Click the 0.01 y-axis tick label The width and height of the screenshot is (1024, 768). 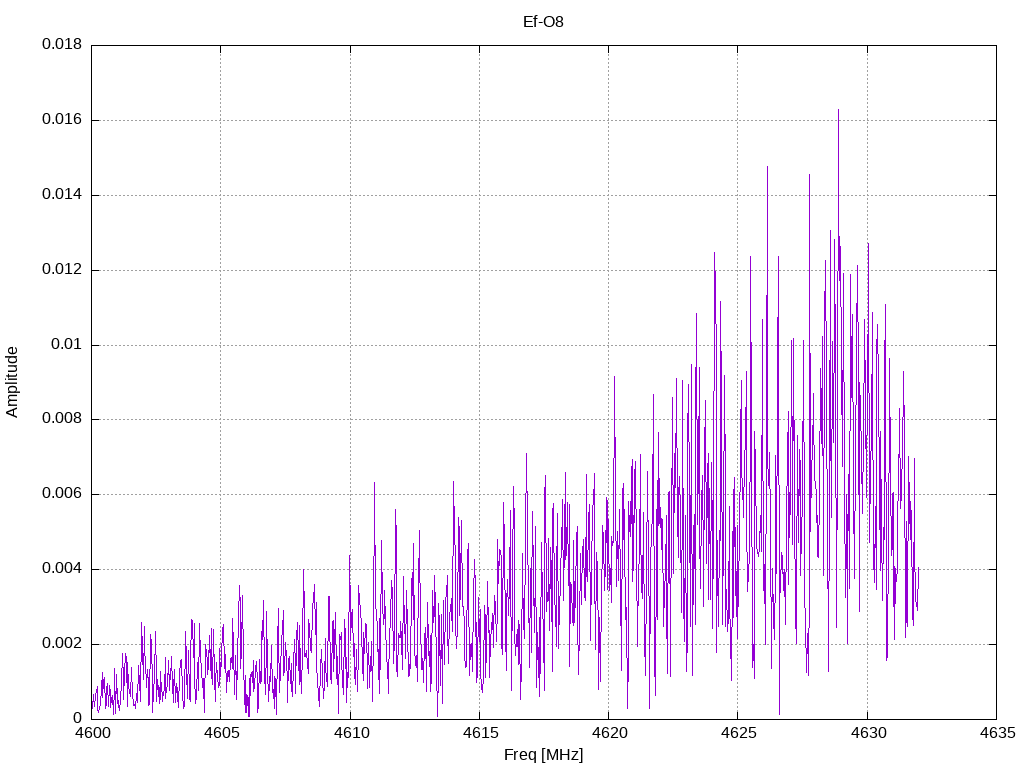click(67, 344)
